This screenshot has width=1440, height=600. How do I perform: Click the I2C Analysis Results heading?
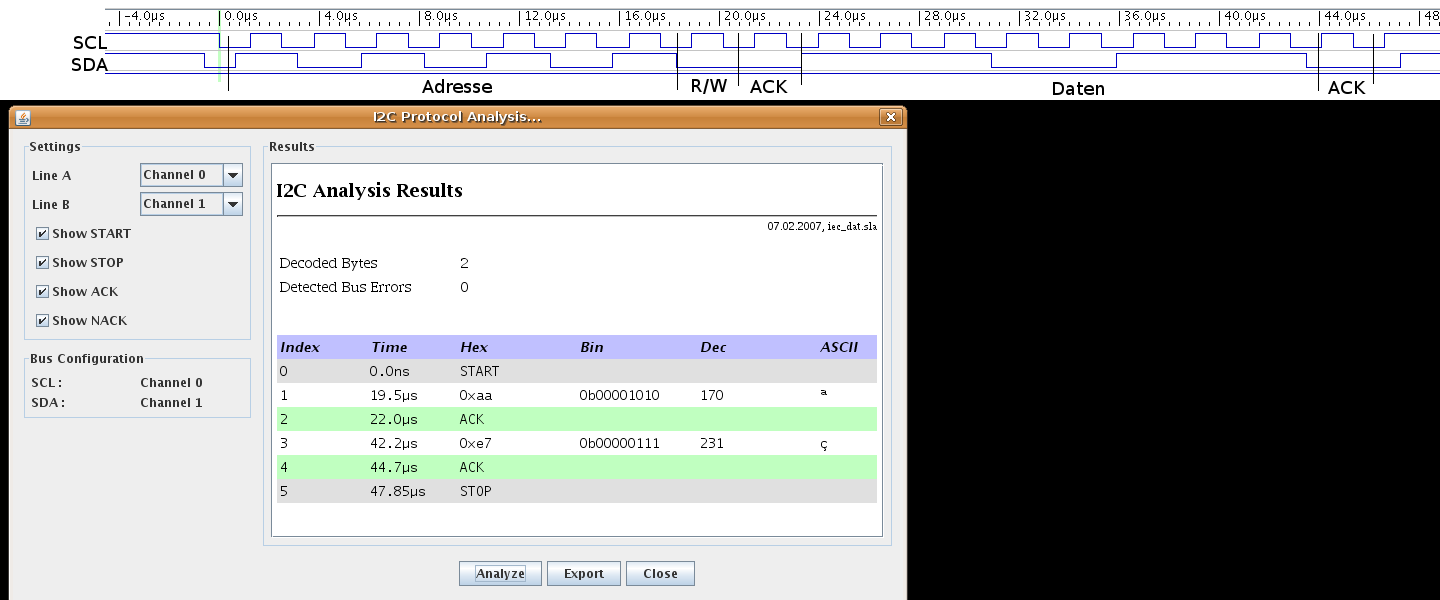[x=369, y=190]
